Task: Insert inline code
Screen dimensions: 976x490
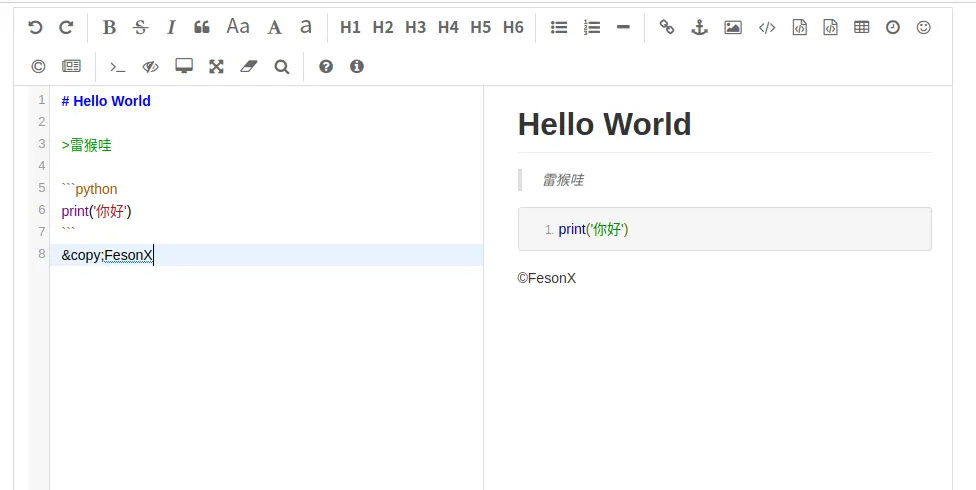Action: pyautogui.click(x=767, y=27)
